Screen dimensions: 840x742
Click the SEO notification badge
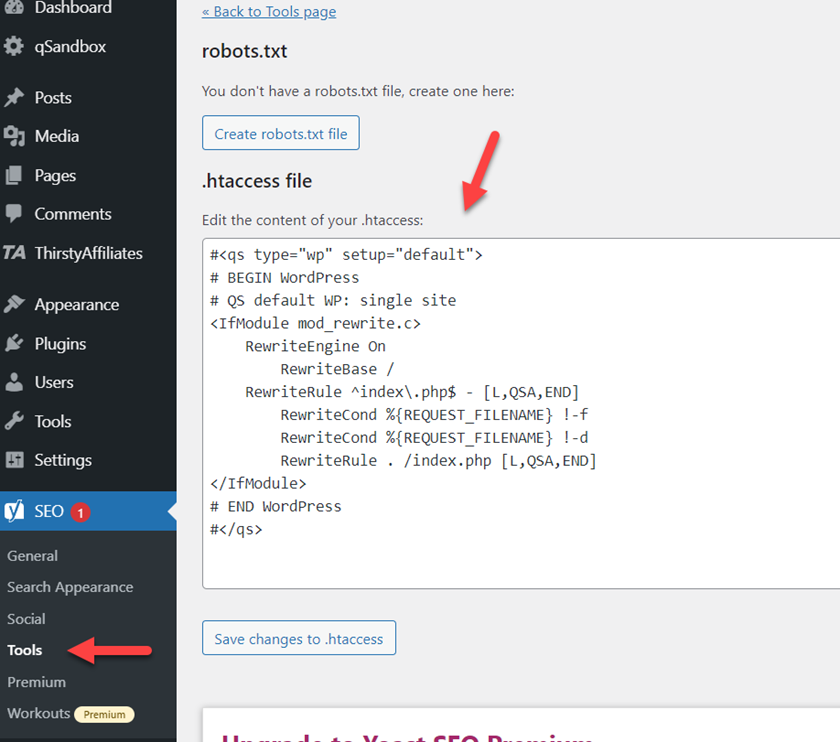click(x=80, y=513)
